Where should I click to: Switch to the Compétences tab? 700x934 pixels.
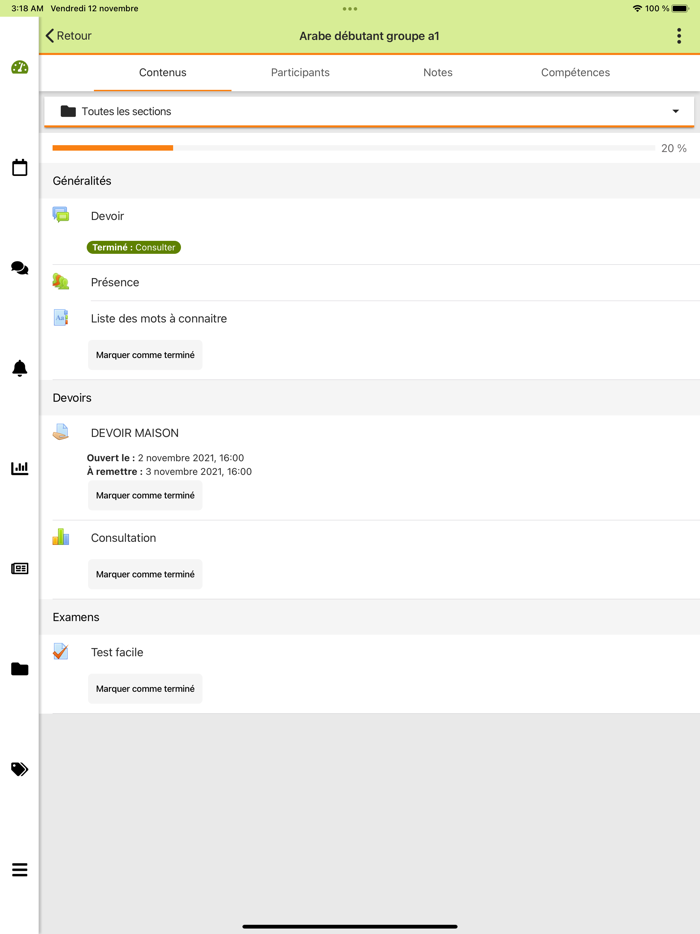point(575,73)
